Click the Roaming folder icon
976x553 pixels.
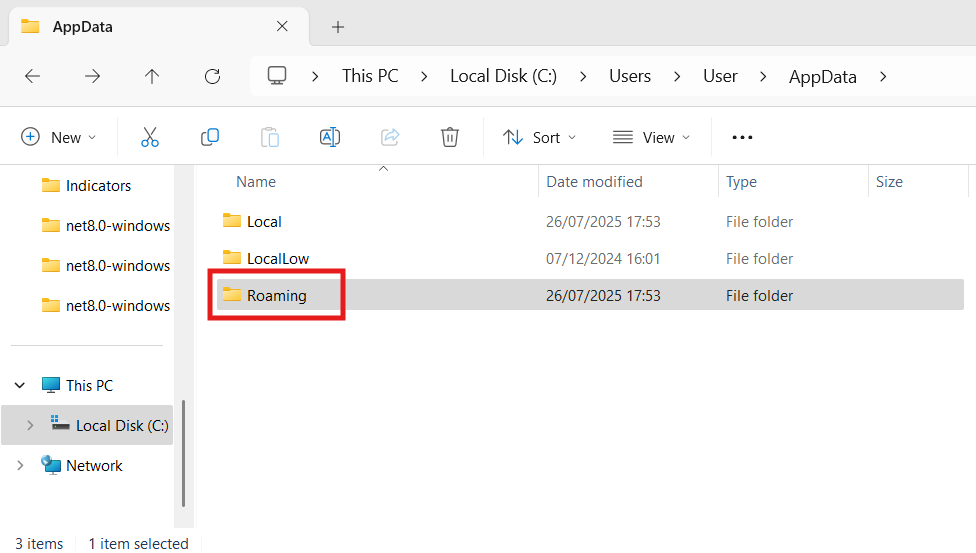click(x=232, y=294)
